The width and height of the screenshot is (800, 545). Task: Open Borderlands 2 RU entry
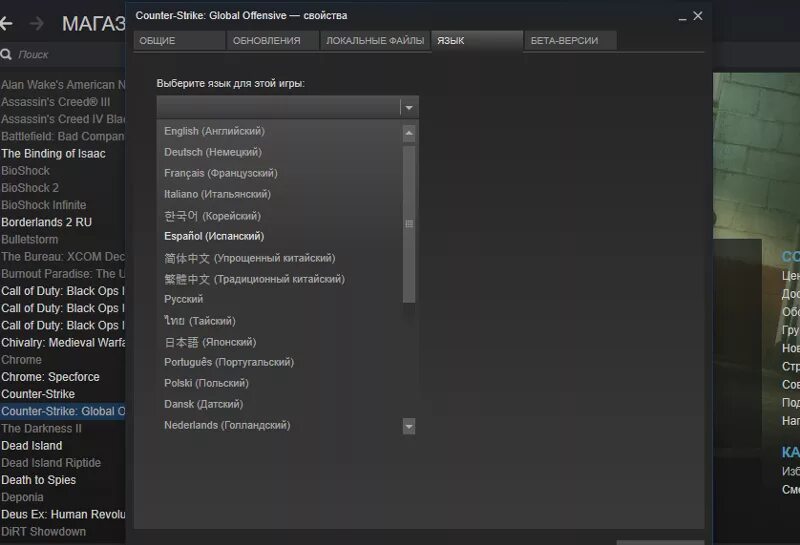pyautogui.click(x=46, y=222)
